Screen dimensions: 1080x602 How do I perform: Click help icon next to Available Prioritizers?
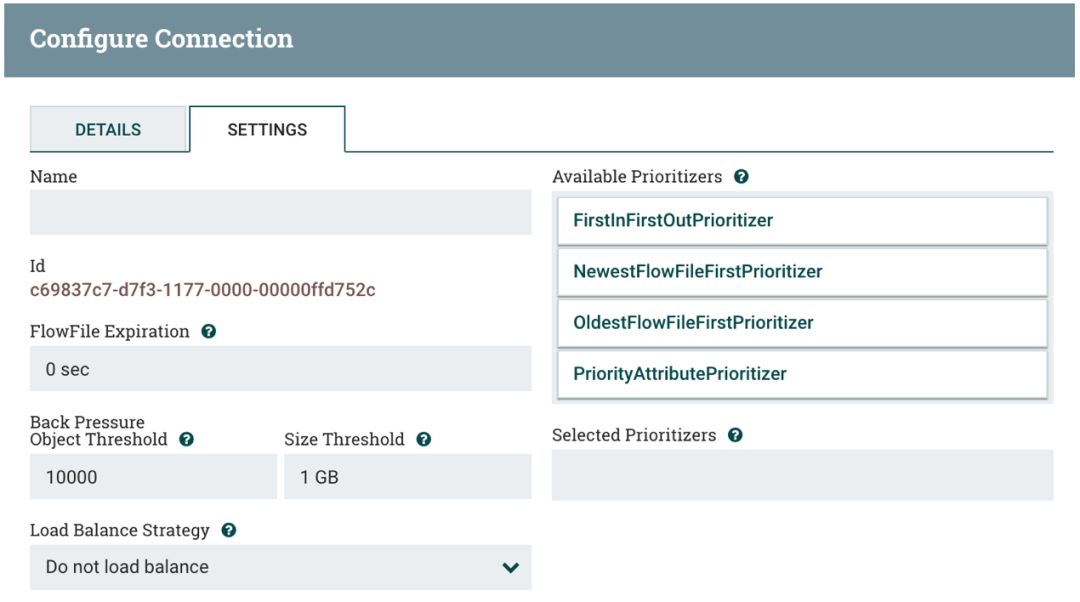[741, 177]
